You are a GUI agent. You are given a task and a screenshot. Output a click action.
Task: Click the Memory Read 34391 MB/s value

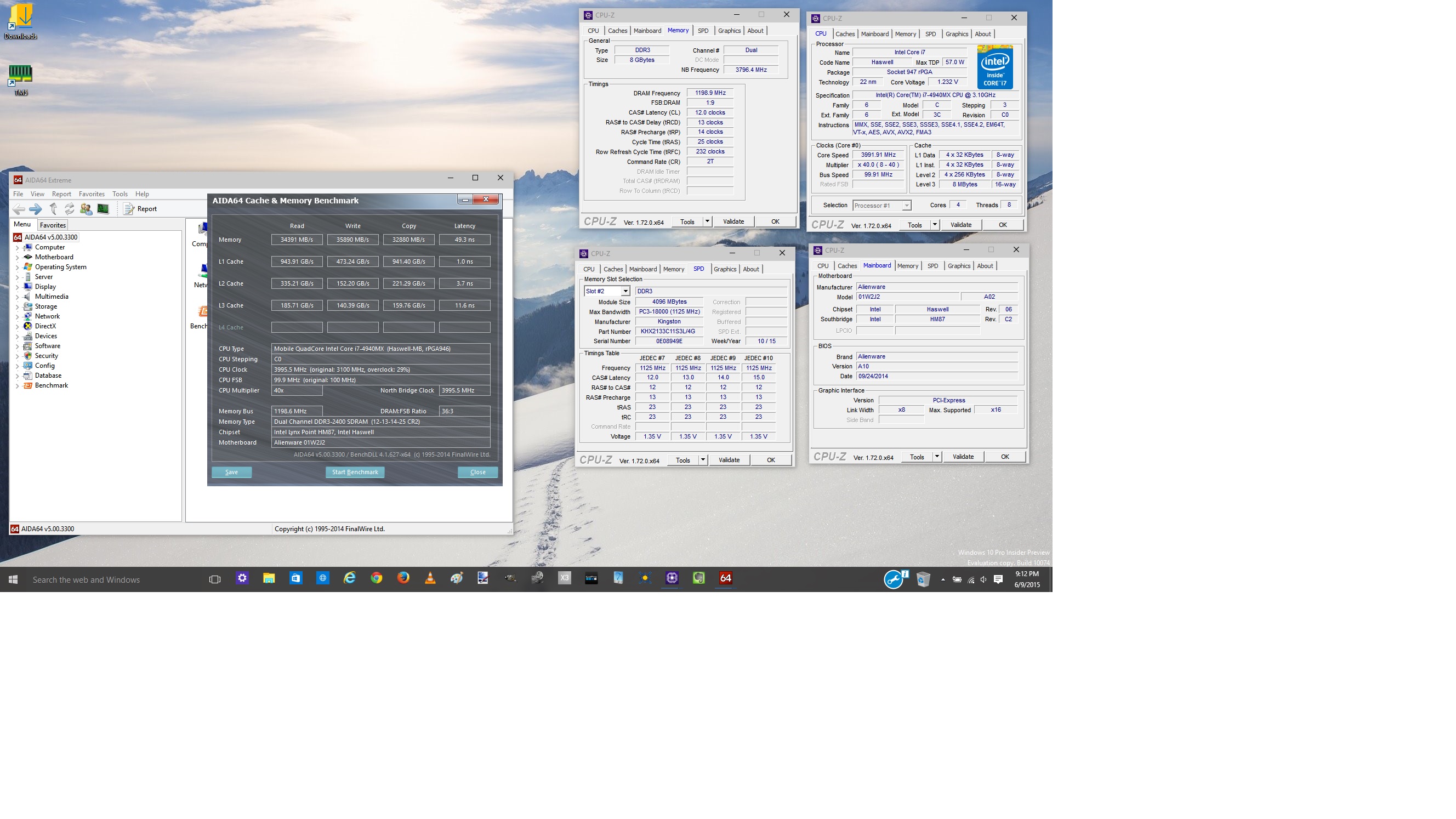[x=297, y=240]
